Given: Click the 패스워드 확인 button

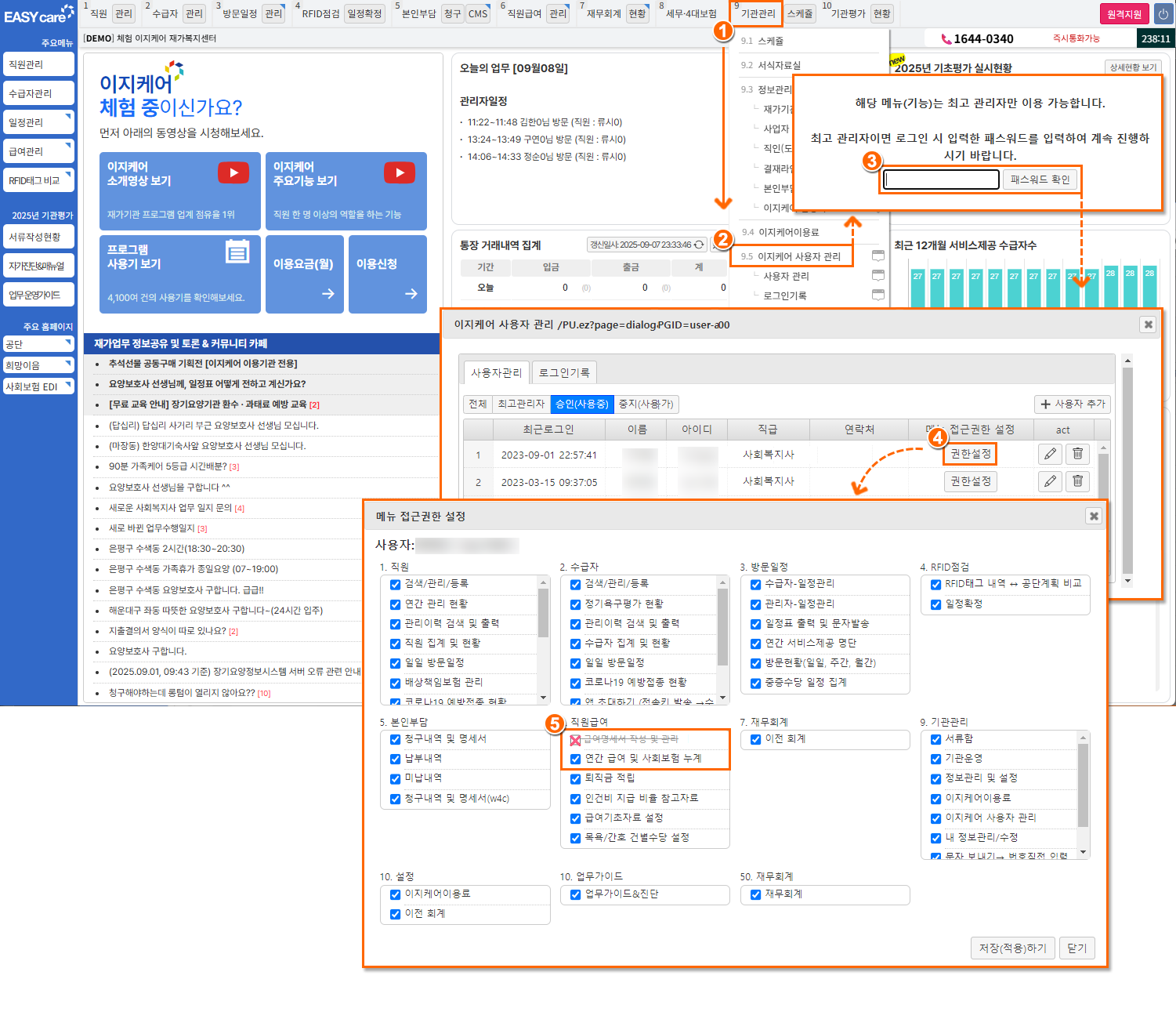Looking at the screenshot, I should point(1040,180).
